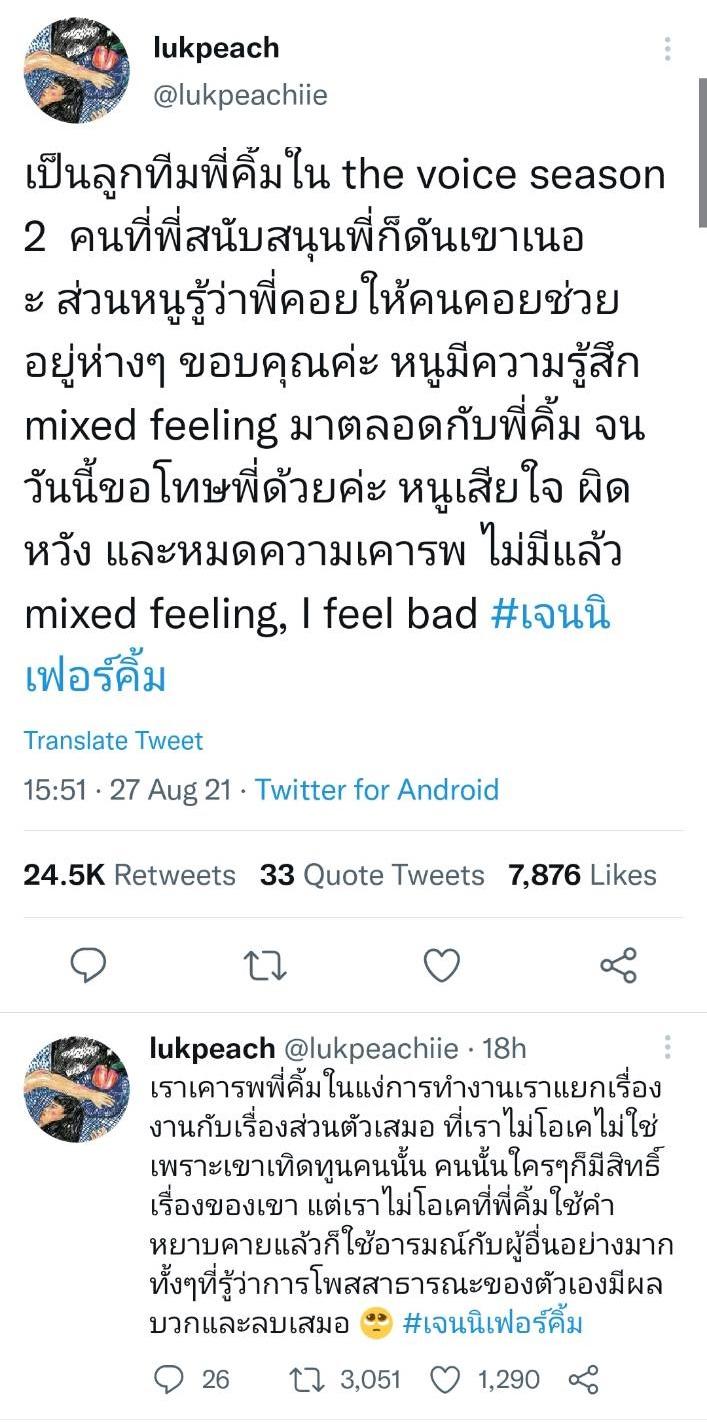
Task: Open the hashtag #เจนนิเฟอร์คิ้ม in the reply tweet
Action: coord(493,1324)
